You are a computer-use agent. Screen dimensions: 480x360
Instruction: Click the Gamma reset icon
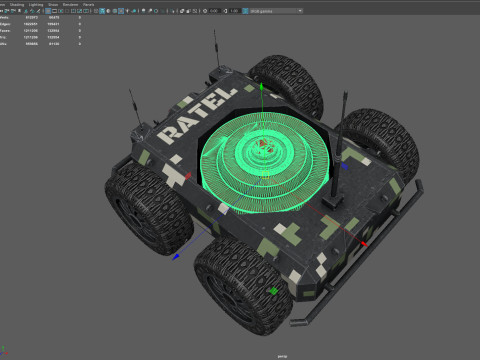pos(225,11)
